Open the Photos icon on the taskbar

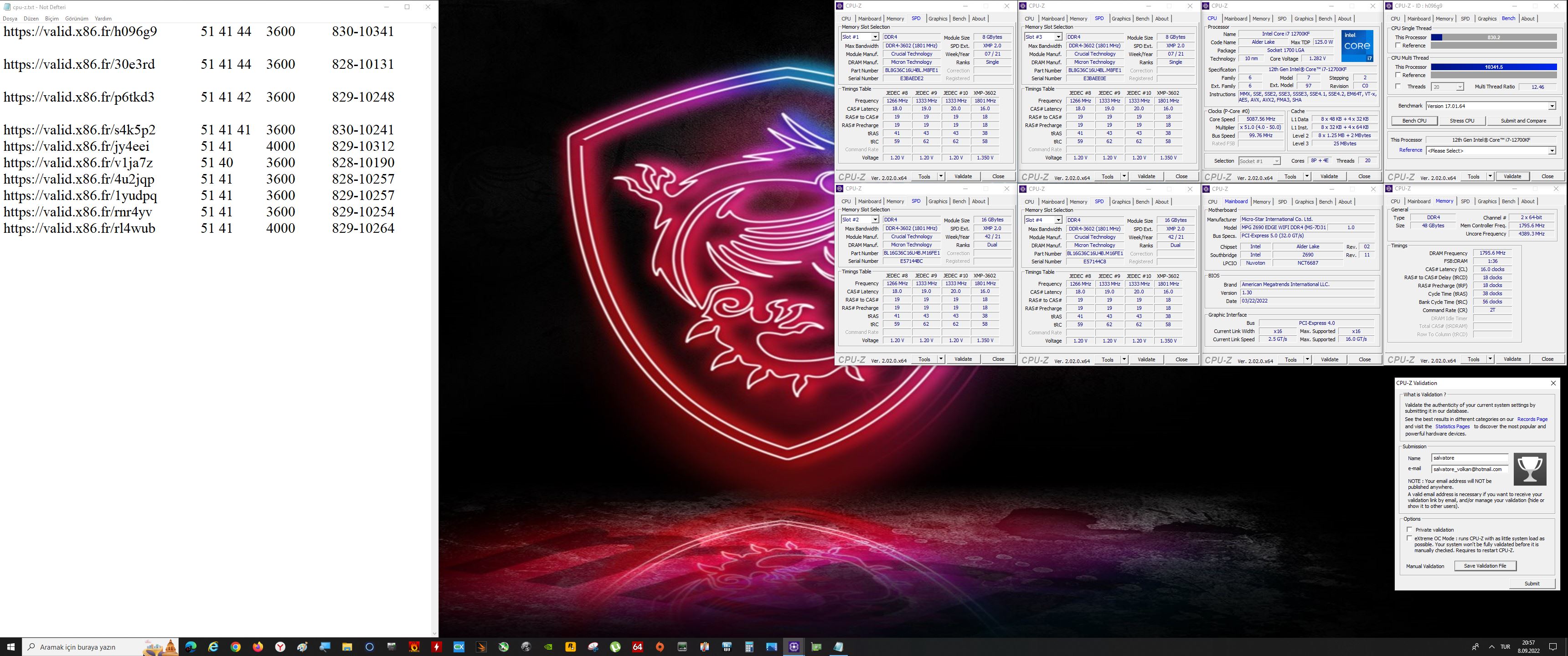point(771,647)
